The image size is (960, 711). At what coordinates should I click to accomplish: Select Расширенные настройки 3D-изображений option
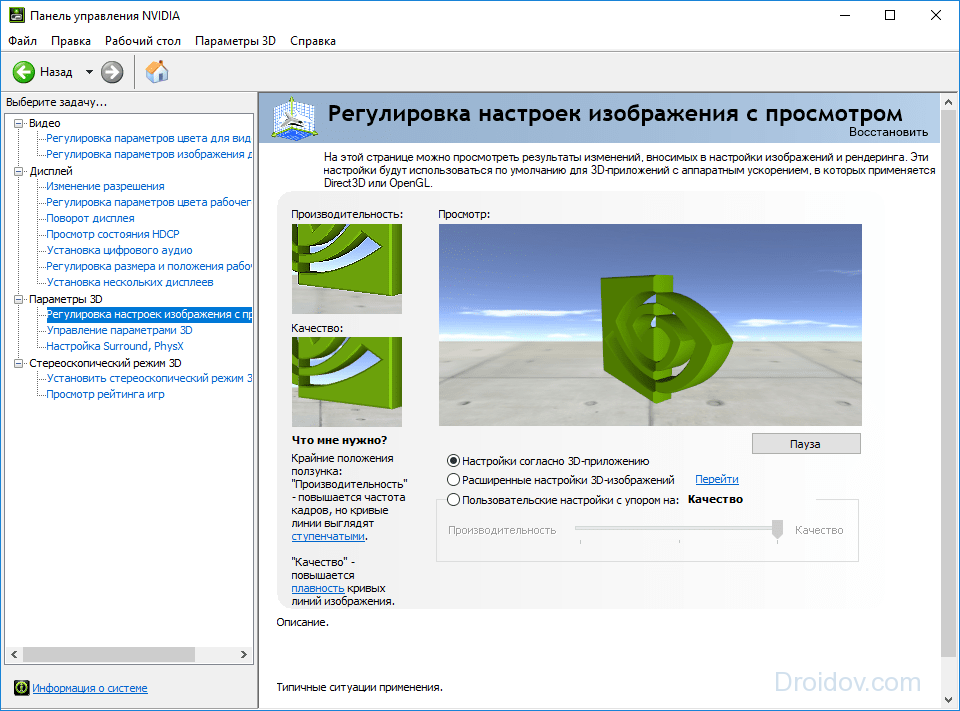tap(454, 480)
